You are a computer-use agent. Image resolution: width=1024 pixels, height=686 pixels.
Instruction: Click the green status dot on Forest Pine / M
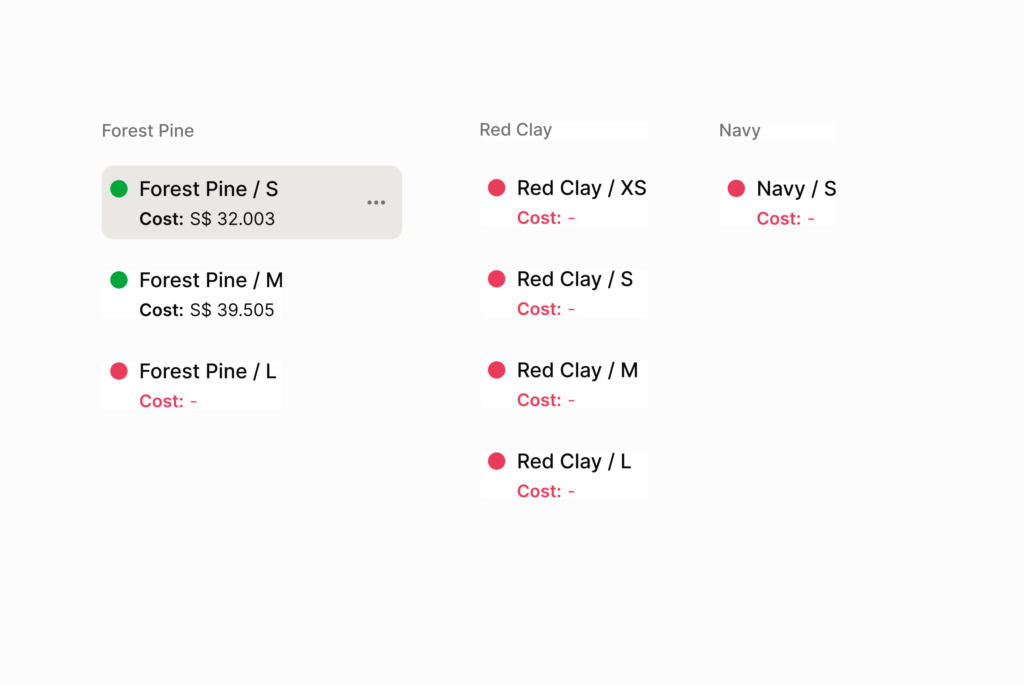tap(119, 280)
